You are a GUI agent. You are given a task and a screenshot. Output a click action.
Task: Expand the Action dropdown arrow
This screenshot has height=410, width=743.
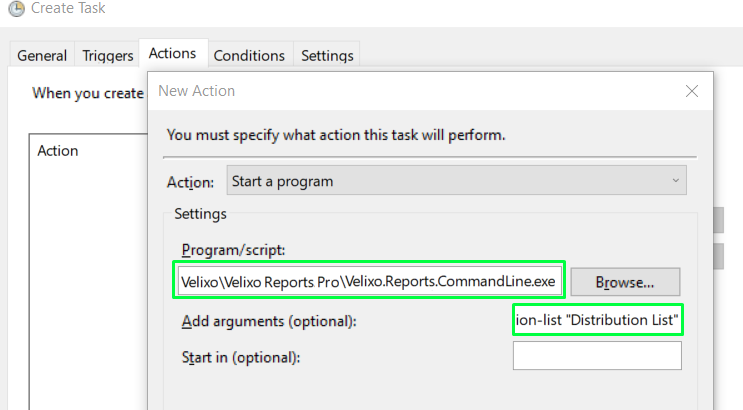675,181
